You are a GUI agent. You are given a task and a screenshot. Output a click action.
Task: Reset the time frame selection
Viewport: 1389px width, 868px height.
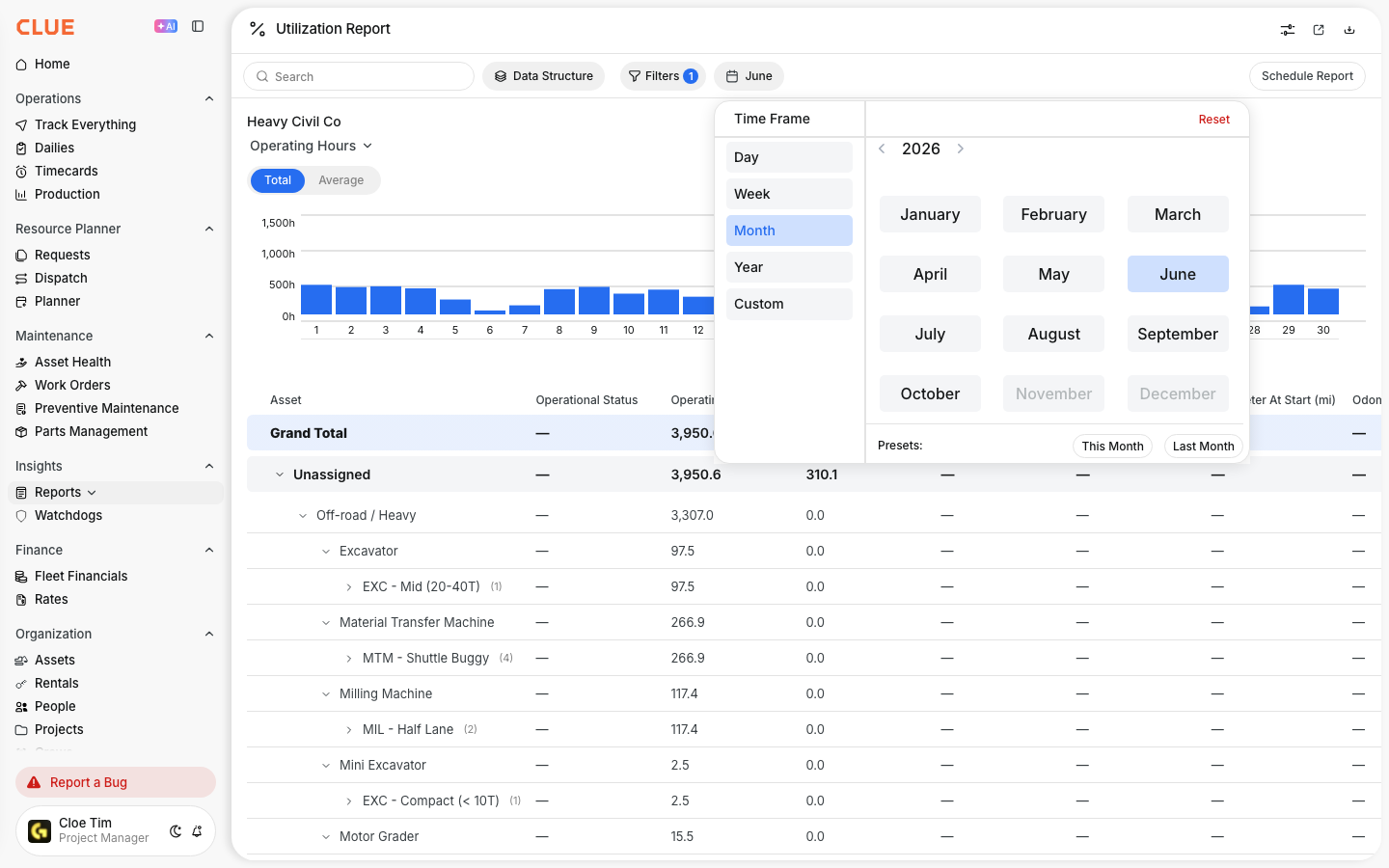click(x=1213, y=120)
